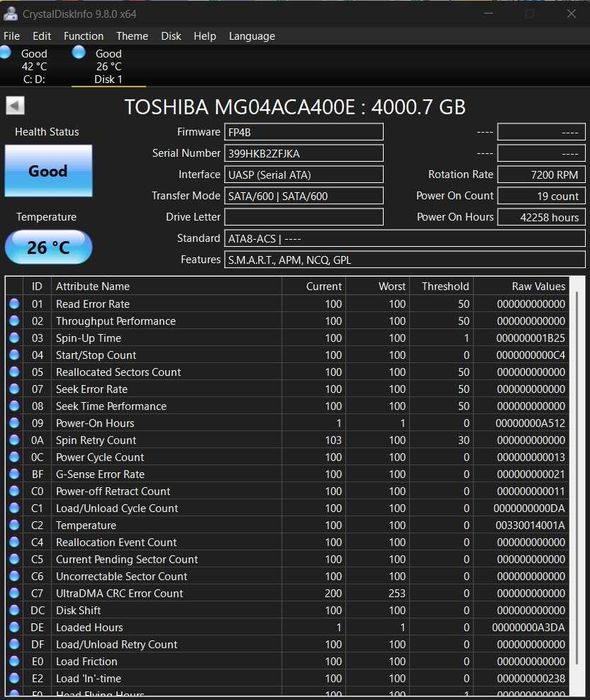Click the Standard field ATA8-ACS
Image resolution: width=590 pixels, height=700 pixels.
(404, 238)
